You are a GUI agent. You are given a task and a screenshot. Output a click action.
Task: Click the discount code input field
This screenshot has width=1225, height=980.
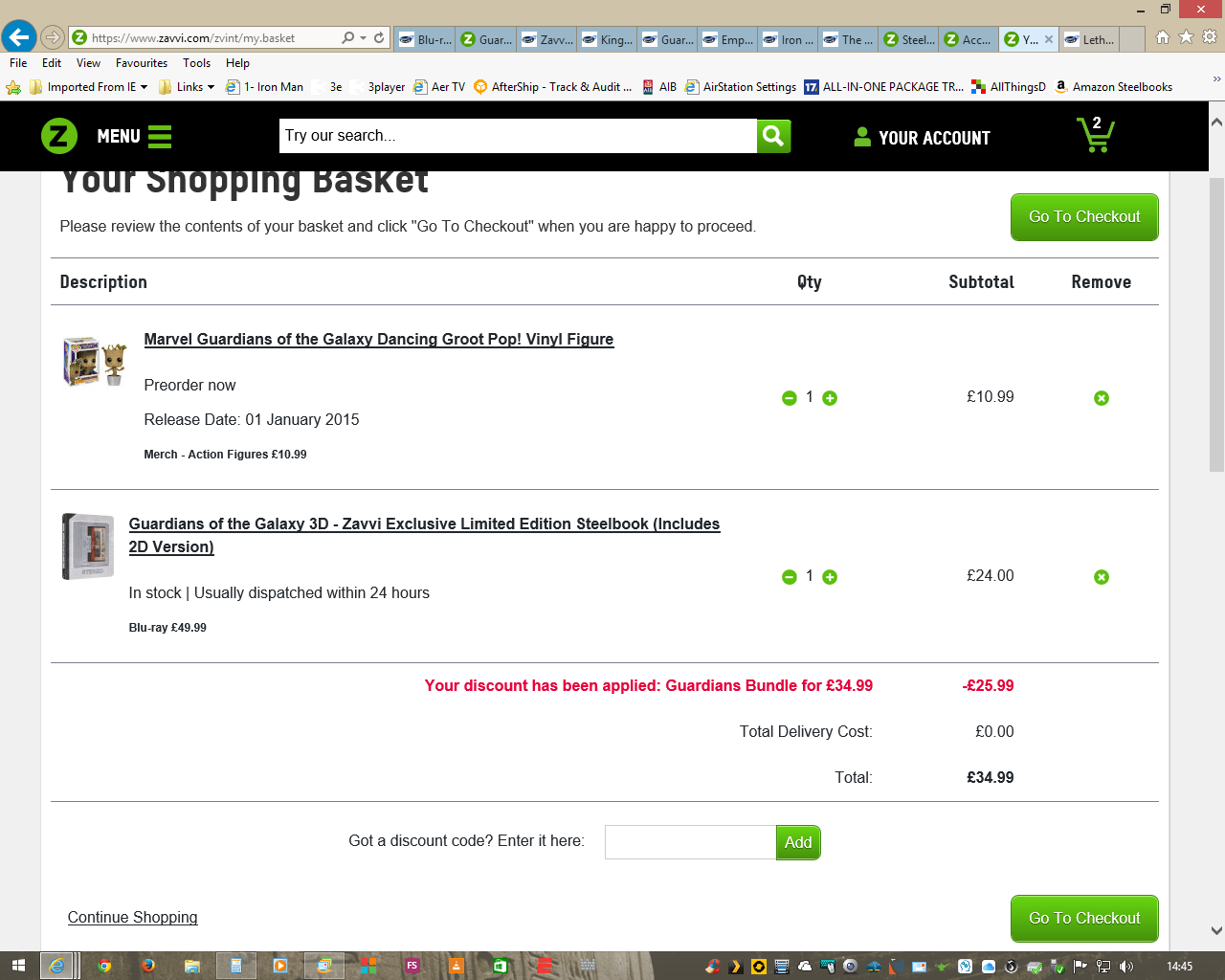click(x=691, y=842)
